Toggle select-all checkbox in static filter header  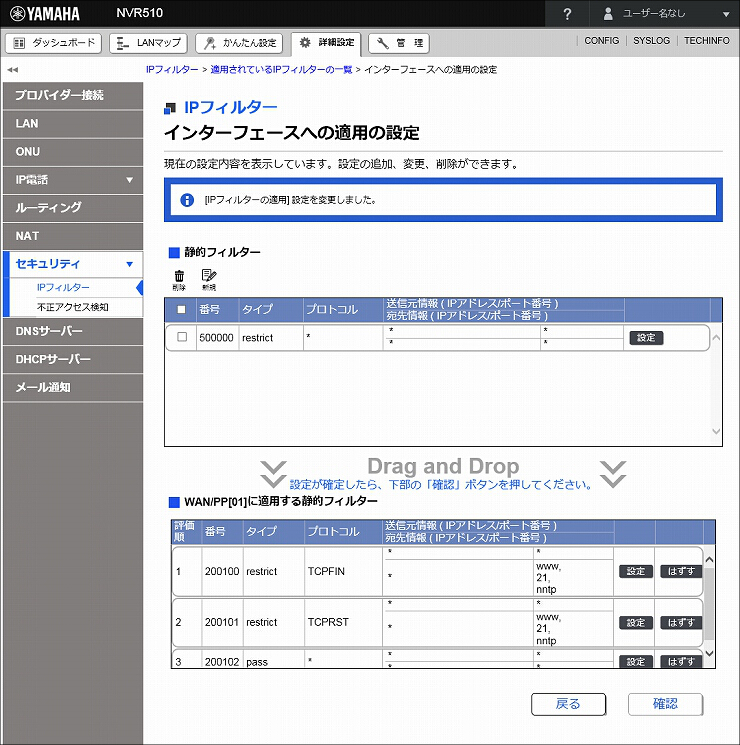point(181,309)
